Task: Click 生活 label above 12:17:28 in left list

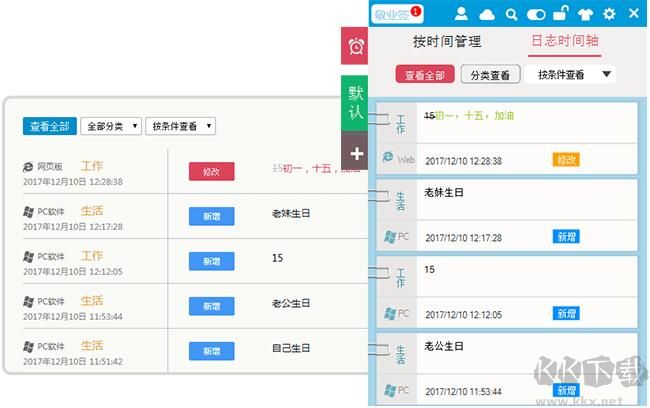Action: tap(92, 211)
